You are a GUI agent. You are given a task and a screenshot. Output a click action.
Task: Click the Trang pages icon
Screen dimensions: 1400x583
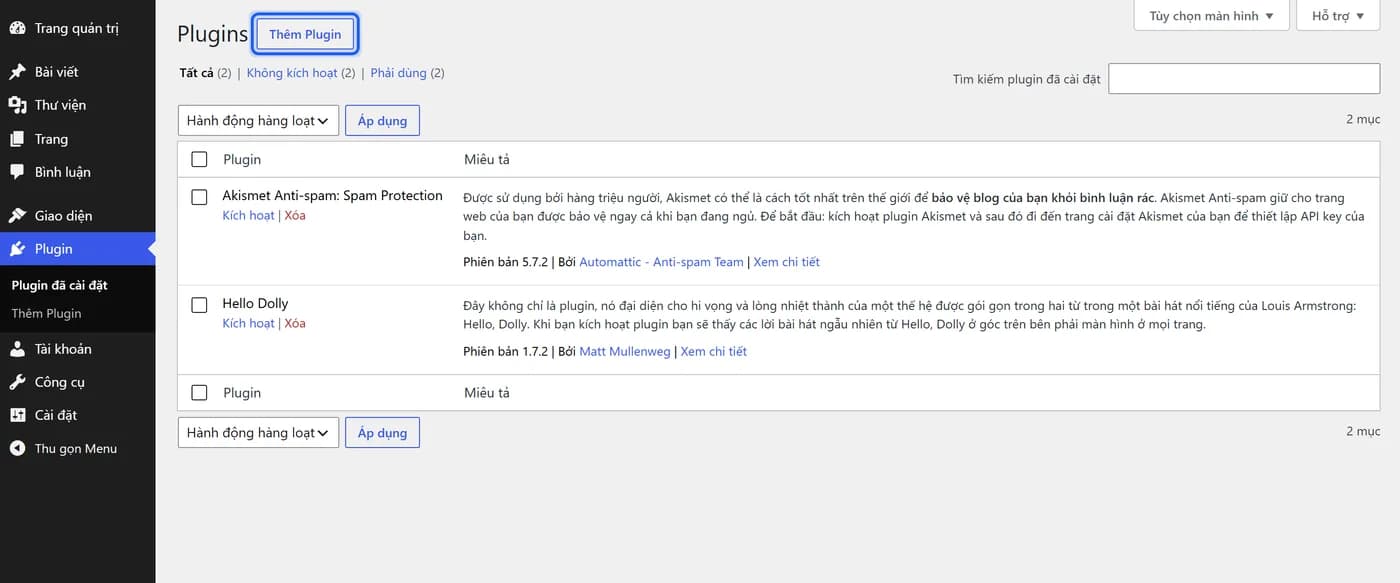point(17,139)
